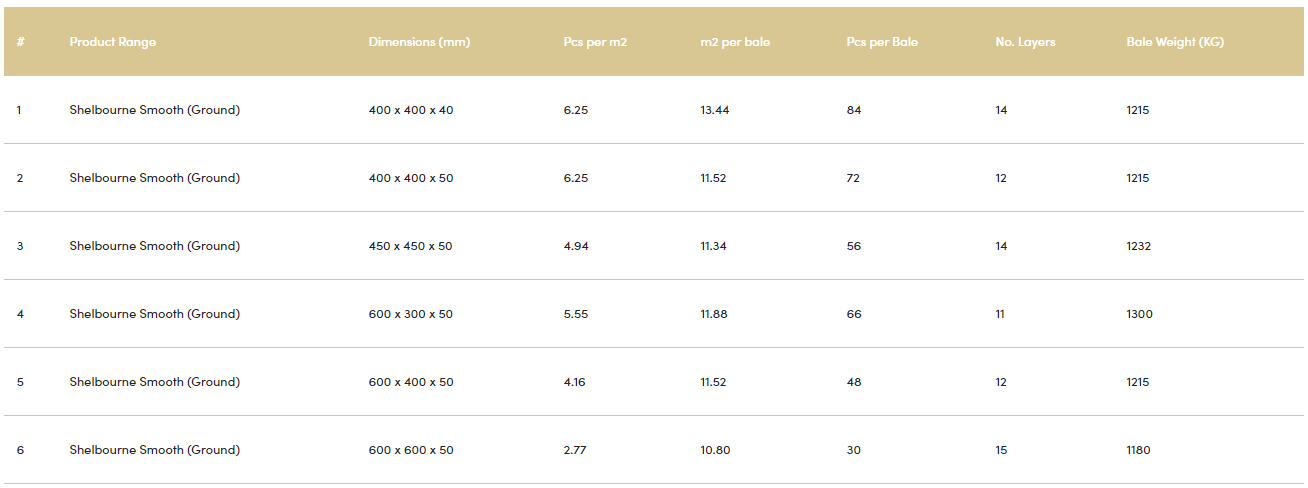Click Shelbourne Smooth (Ground) in row 6
This screenshot has height=488, width=1308.
point(155,450)
